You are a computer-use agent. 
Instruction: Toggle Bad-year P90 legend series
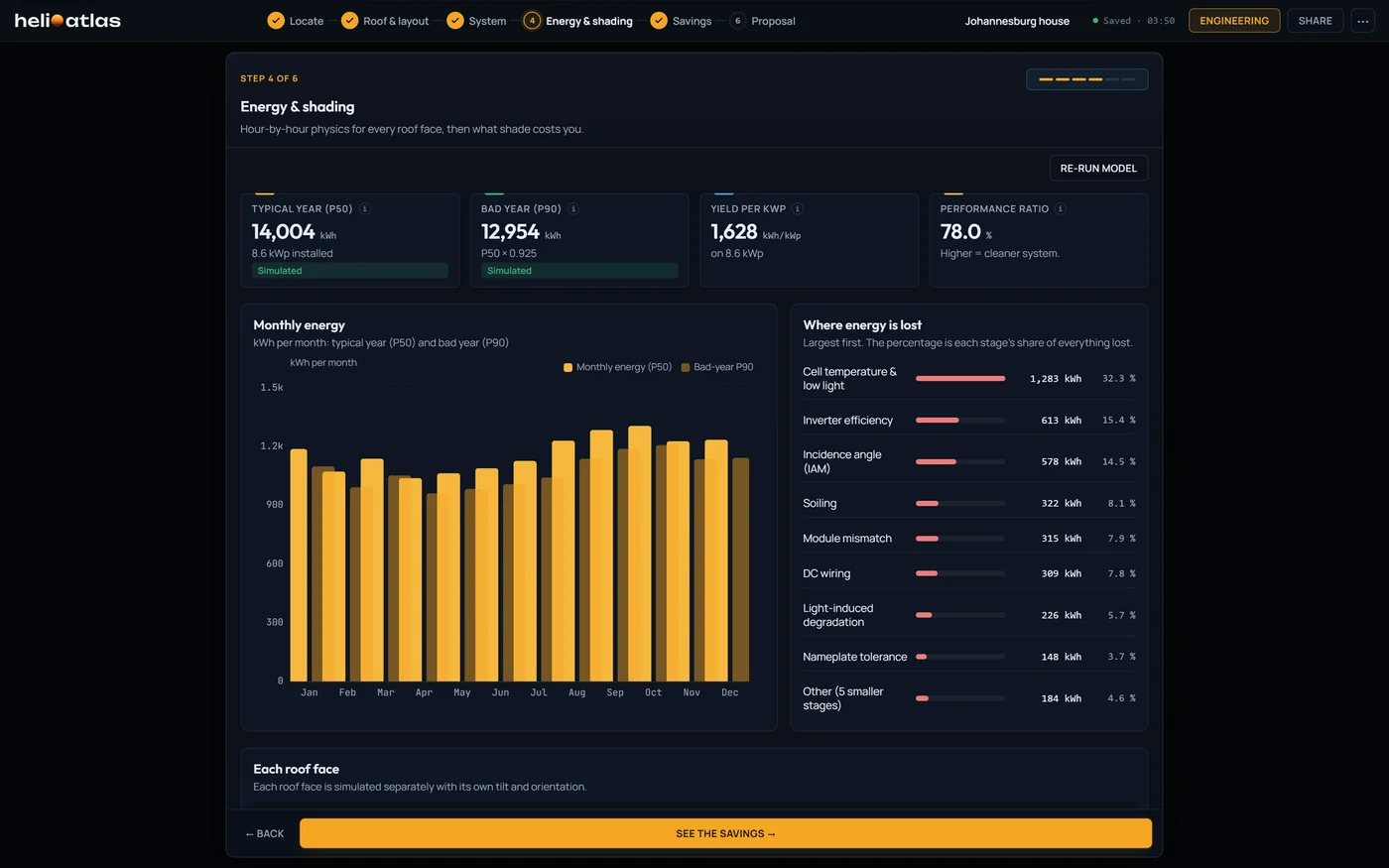click(717, 367)
